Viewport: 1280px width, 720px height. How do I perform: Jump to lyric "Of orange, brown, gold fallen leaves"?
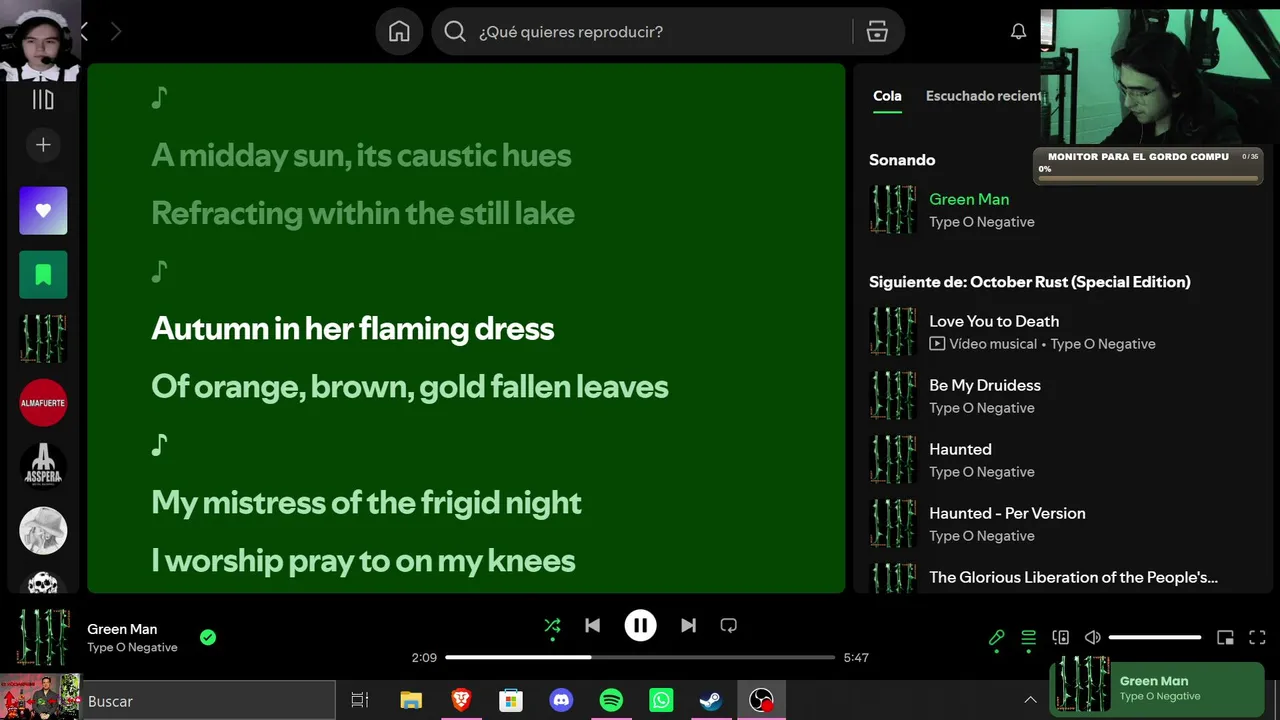tap(410, 387)
